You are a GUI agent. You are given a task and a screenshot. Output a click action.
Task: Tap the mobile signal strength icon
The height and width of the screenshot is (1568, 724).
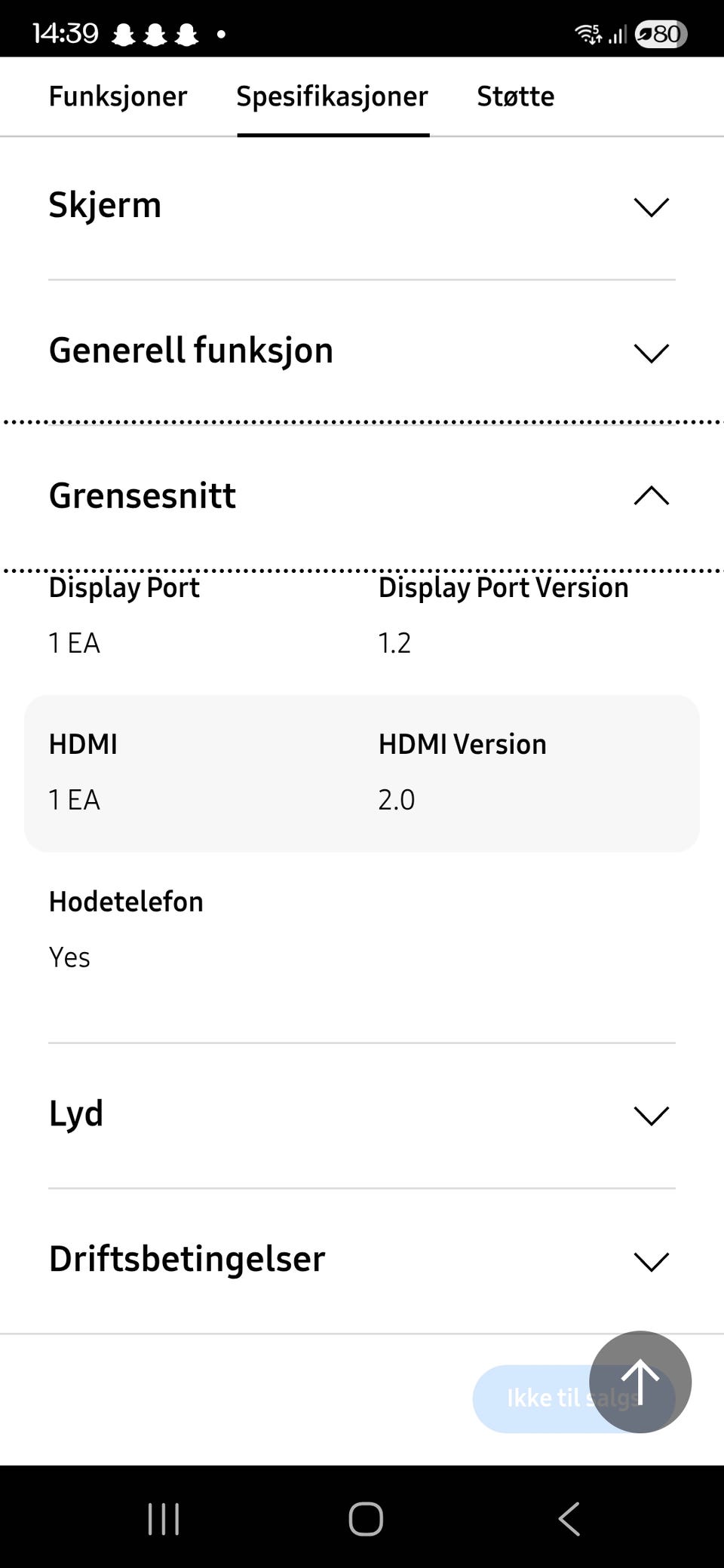point(618,35)
